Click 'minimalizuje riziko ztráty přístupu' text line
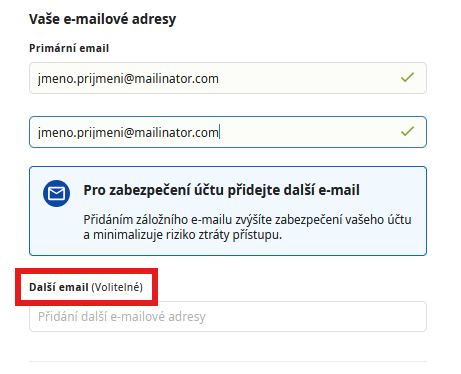 click(x=187, y=235)
